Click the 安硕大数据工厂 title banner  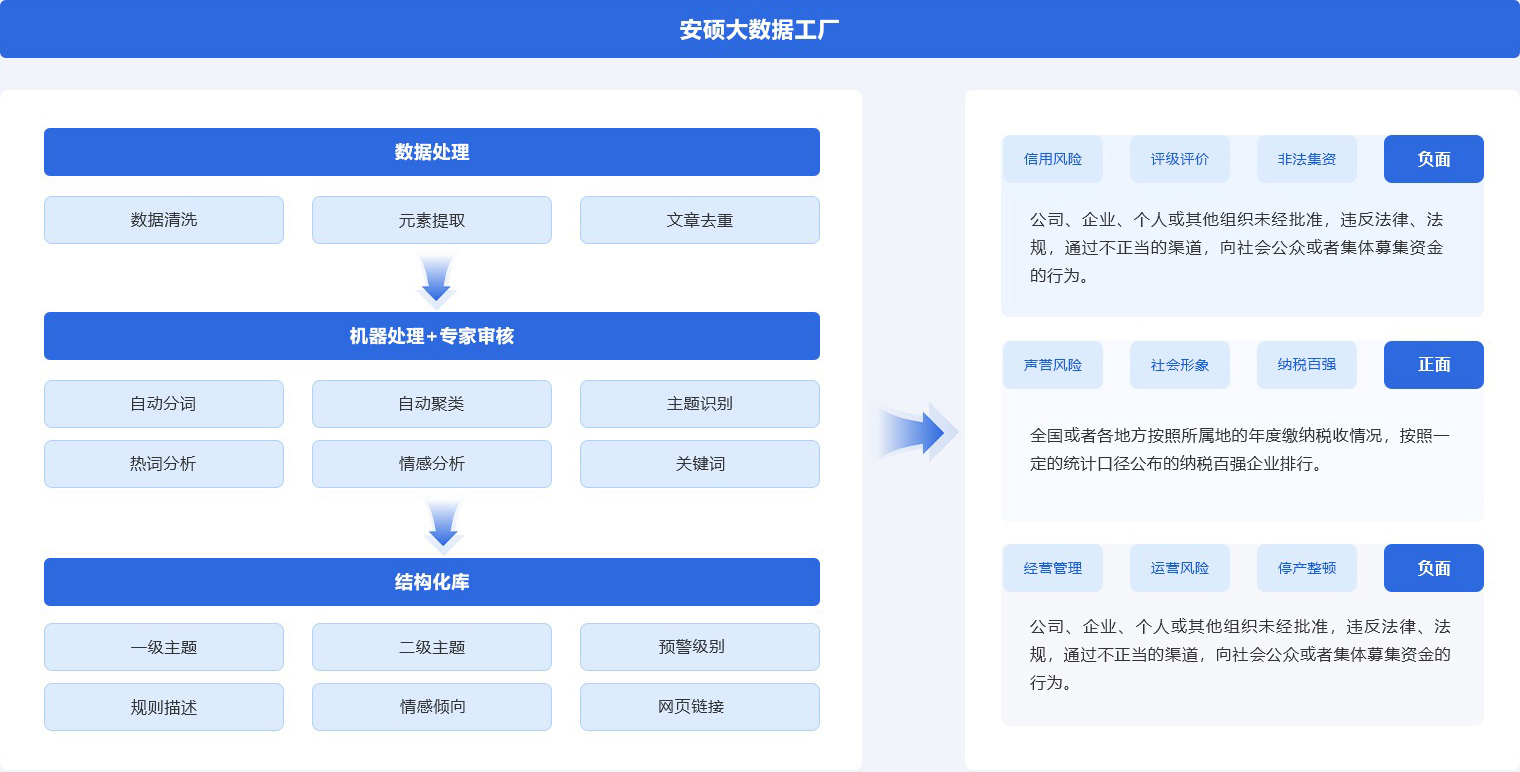(x=759, y=29)
